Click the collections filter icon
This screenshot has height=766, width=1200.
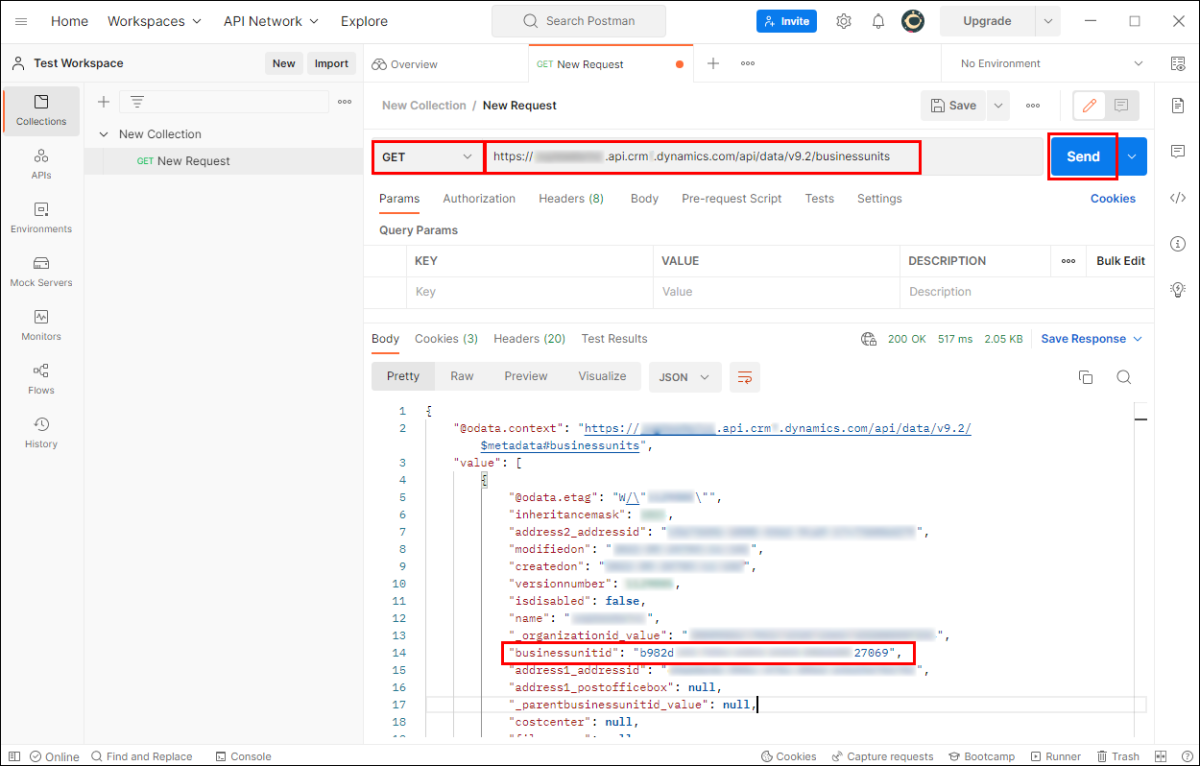[137, 101]
